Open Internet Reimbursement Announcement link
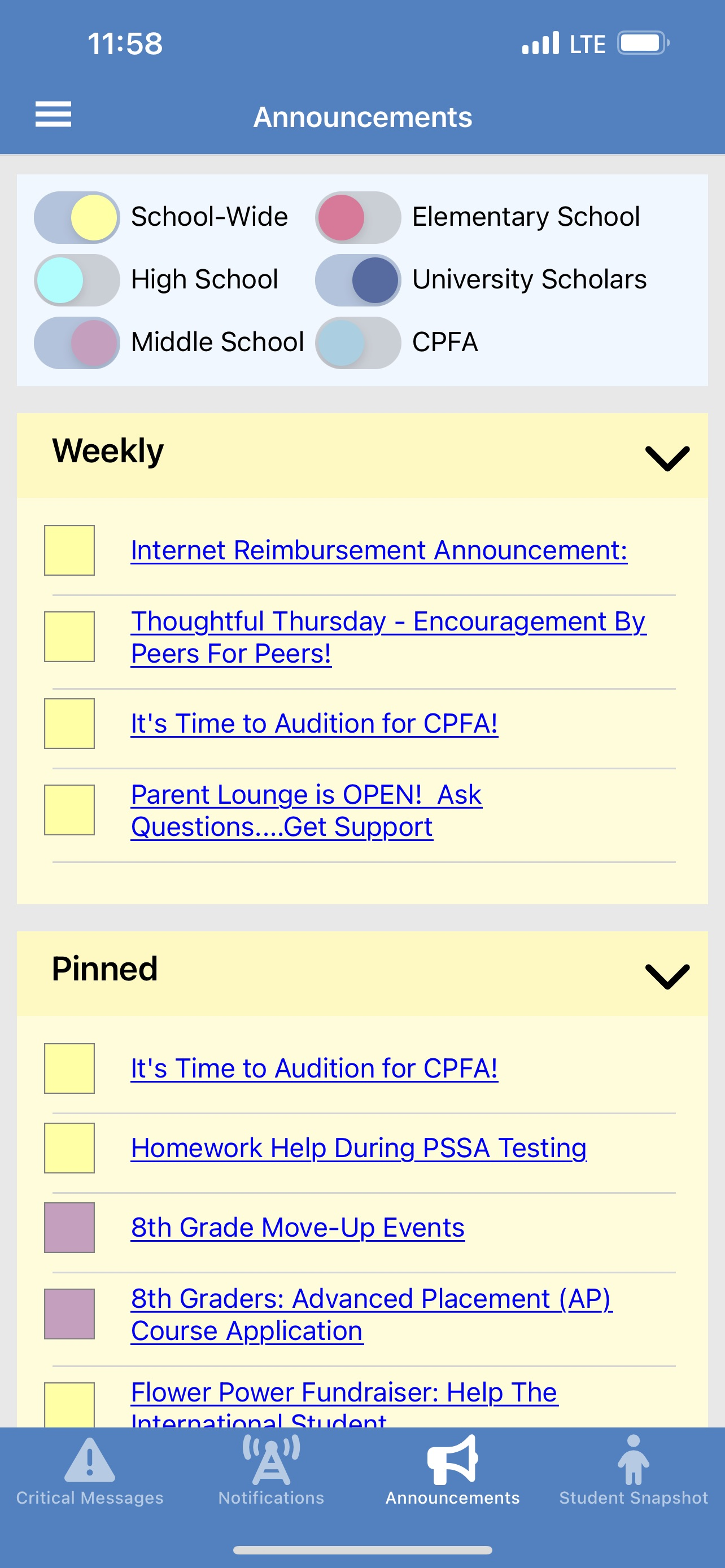Screen dimensions: 725x1568 pos(379,550)
